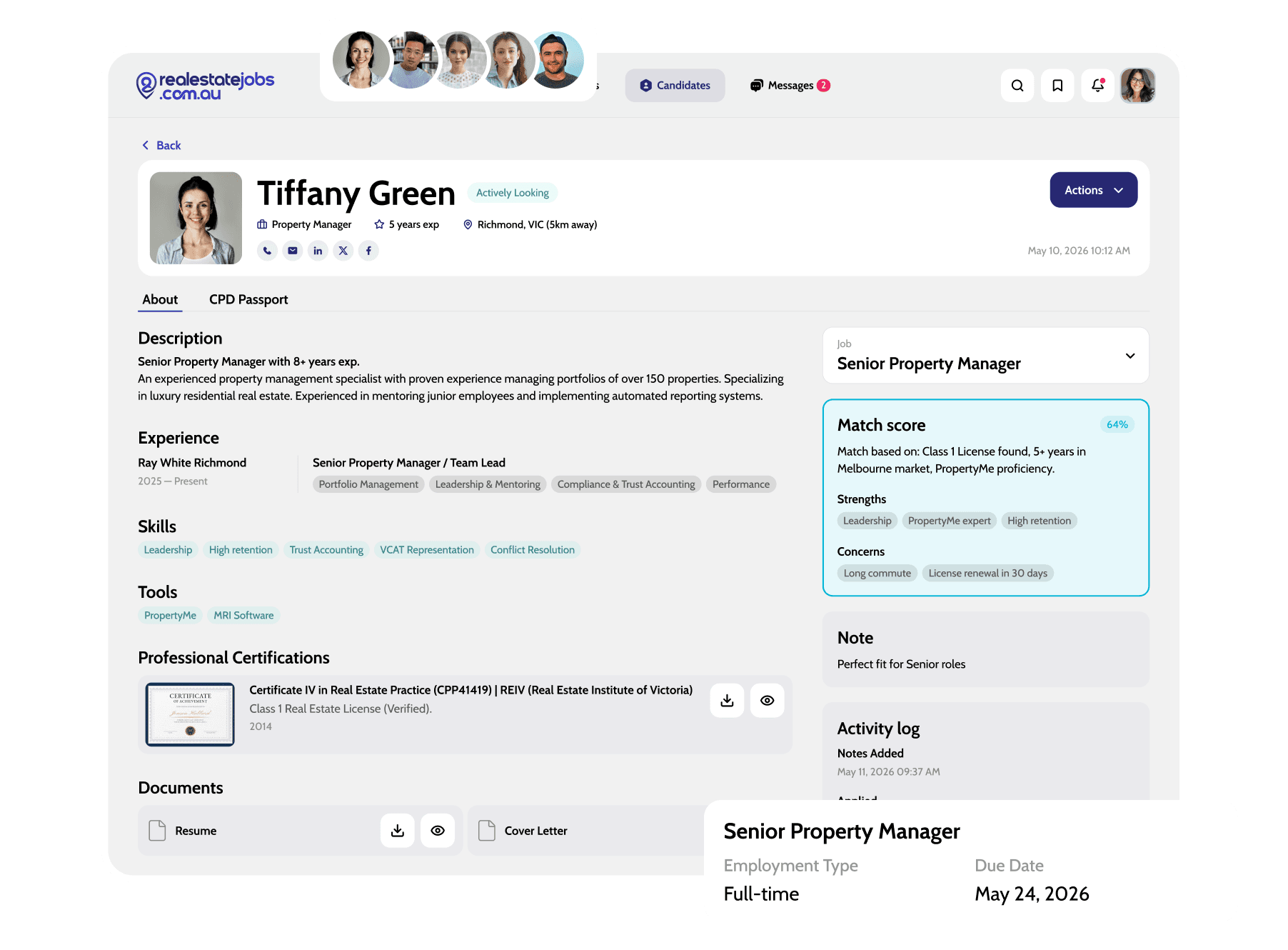Select the 64% match score badge
The image size is (1288, 950).
(x=1117, y=424)
